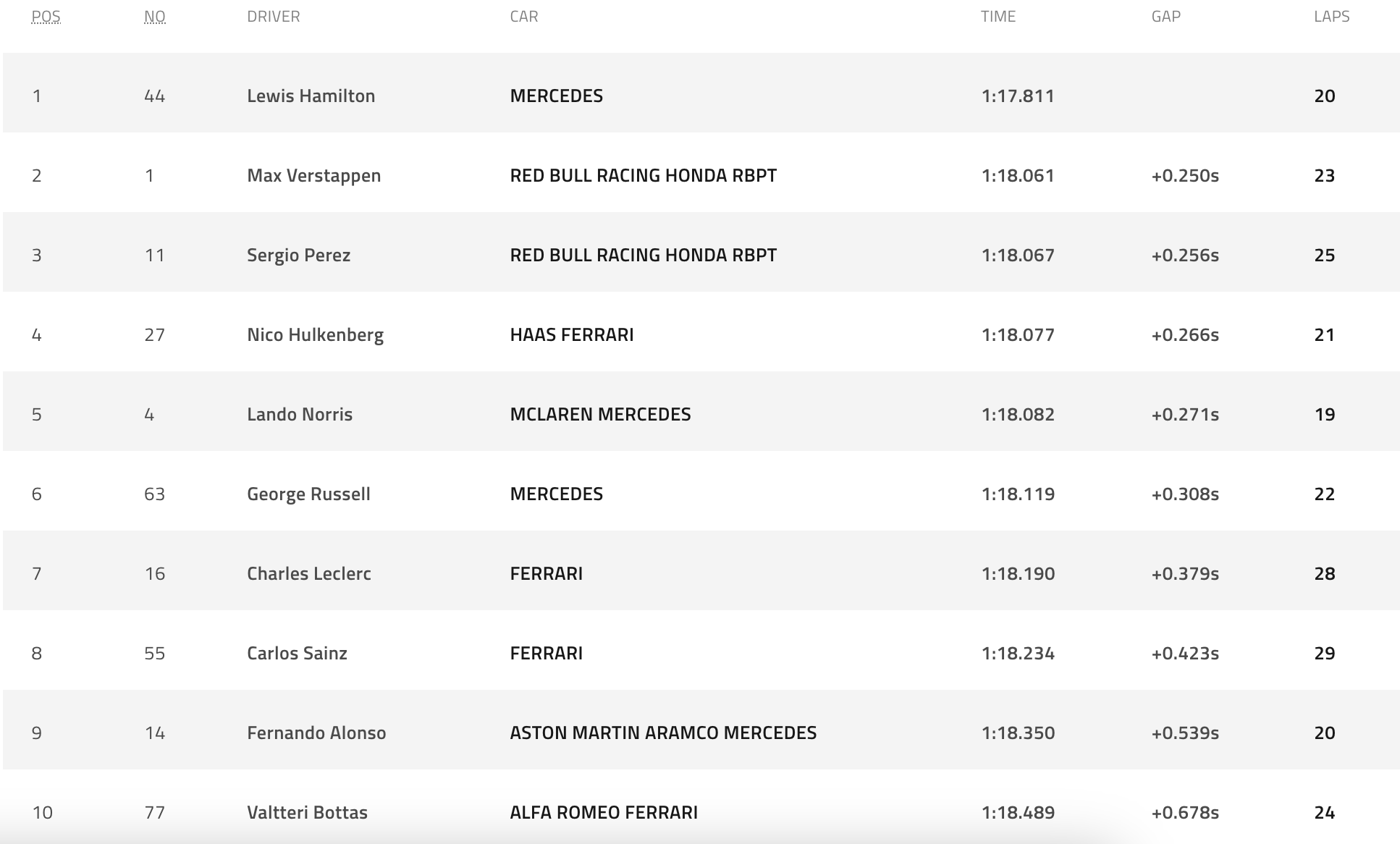This screenshot has height=844, width=1400.
Task: Click Hamilton's 1:17.811 lap time
Action: pyautogui.click(x=1017, y=96)
